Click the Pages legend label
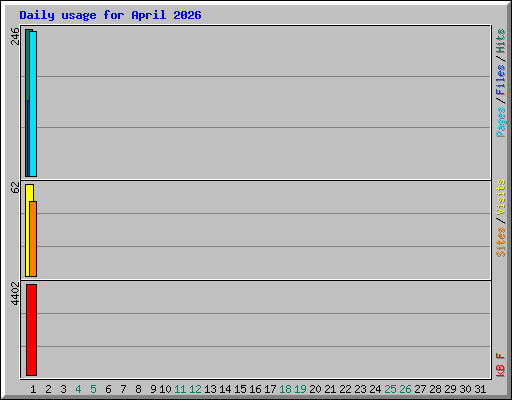The image size is (512, 400). click(x=500, y=122)
